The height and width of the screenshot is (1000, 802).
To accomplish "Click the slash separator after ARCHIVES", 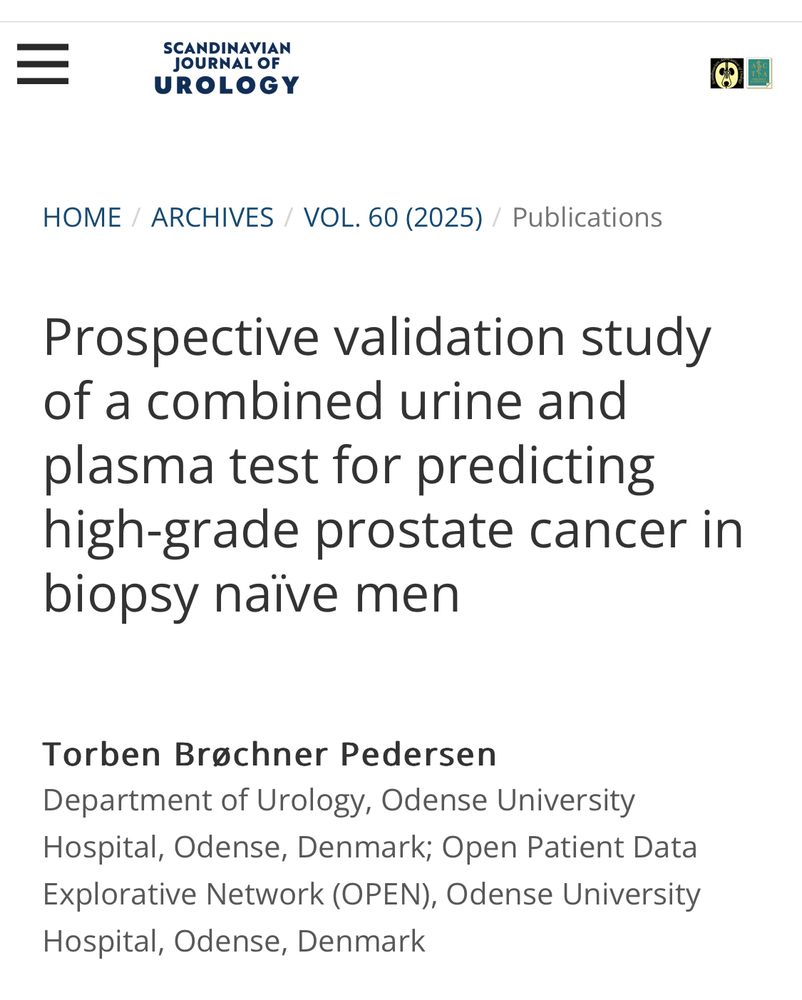I will pyautogui.click(x=289, y=217).
